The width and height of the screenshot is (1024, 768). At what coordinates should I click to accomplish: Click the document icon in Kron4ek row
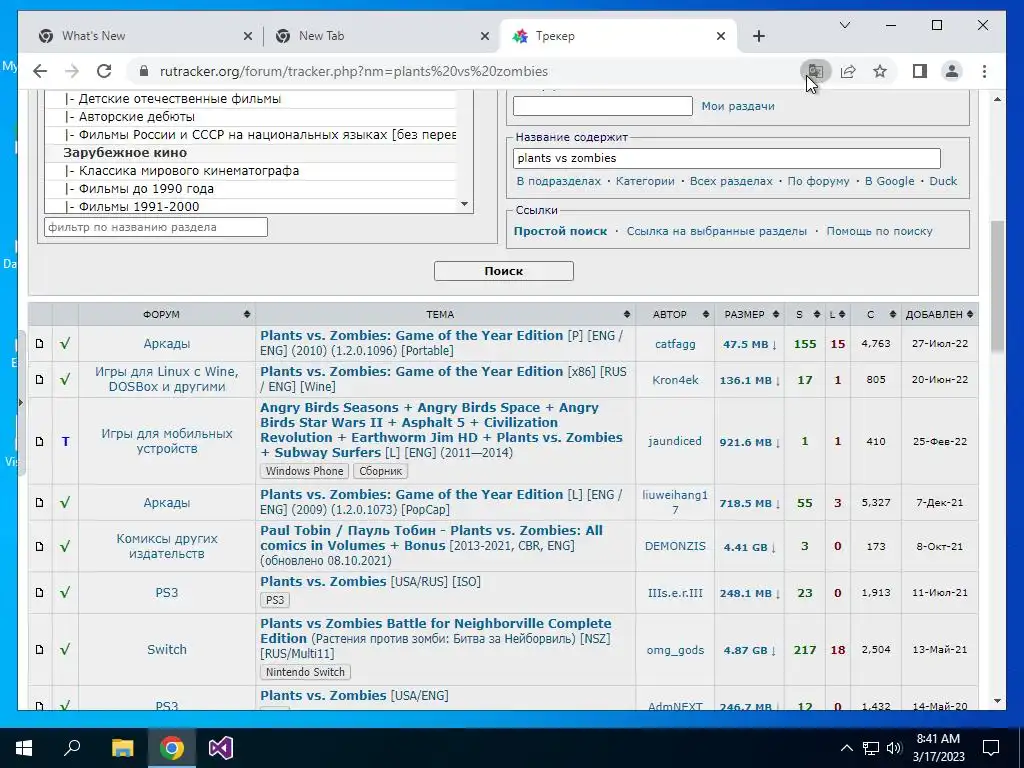point(40,379)
